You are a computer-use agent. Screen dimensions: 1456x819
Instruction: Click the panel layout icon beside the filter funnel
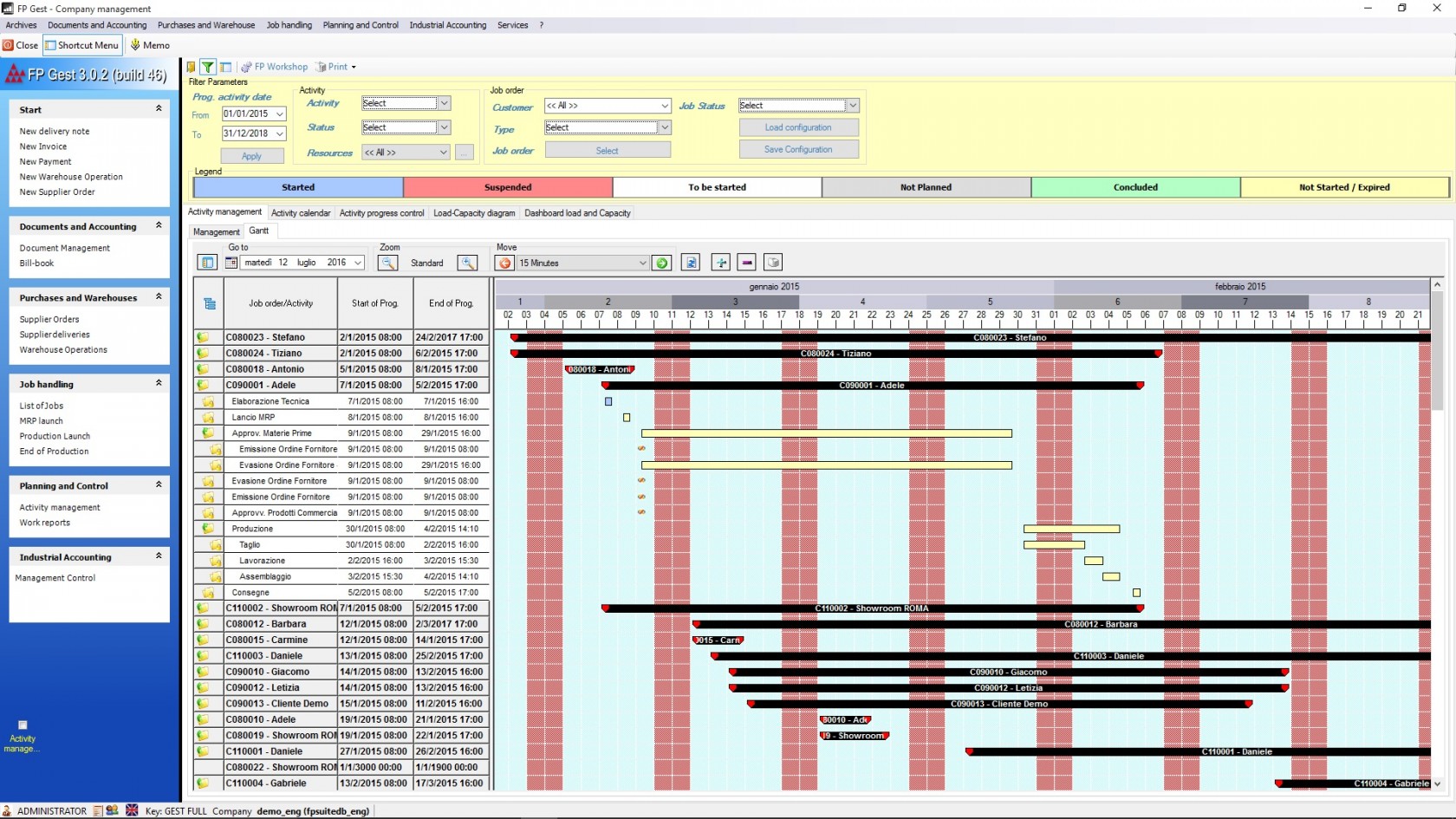(x=225, y=67)
